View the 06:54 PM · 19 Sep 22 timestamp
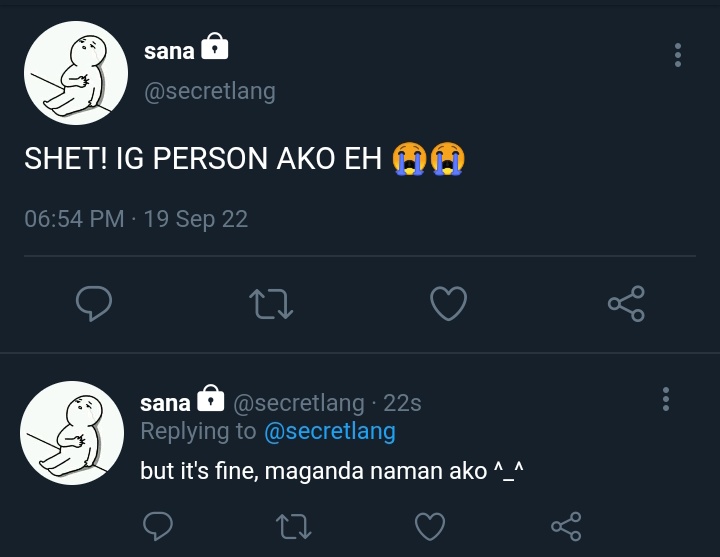This screenshot has height=557, width=720. point(136,219)
